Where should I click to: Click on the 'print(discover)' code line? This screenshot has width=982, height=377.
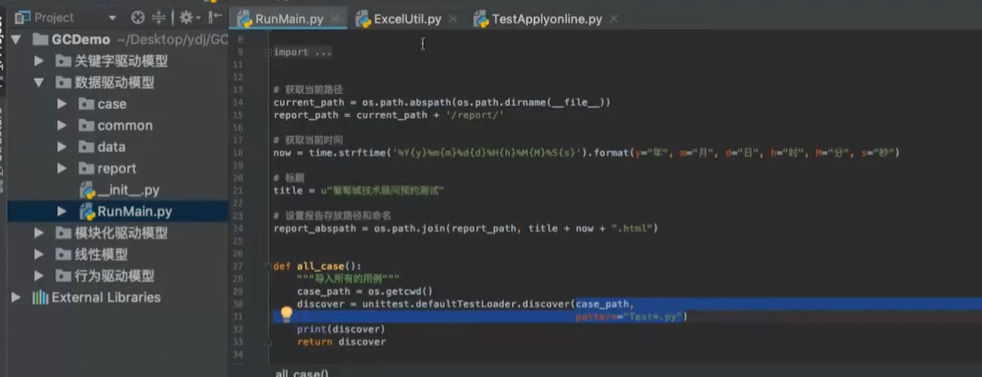[x=341, y=329]
